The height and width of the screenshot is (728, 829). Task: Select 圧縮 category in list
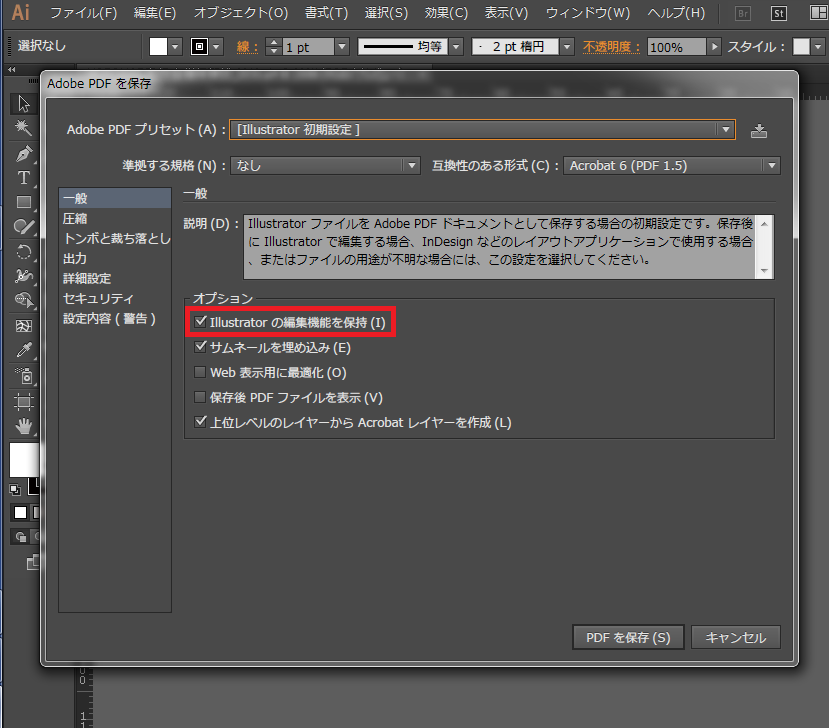click(x=115, y=218)
